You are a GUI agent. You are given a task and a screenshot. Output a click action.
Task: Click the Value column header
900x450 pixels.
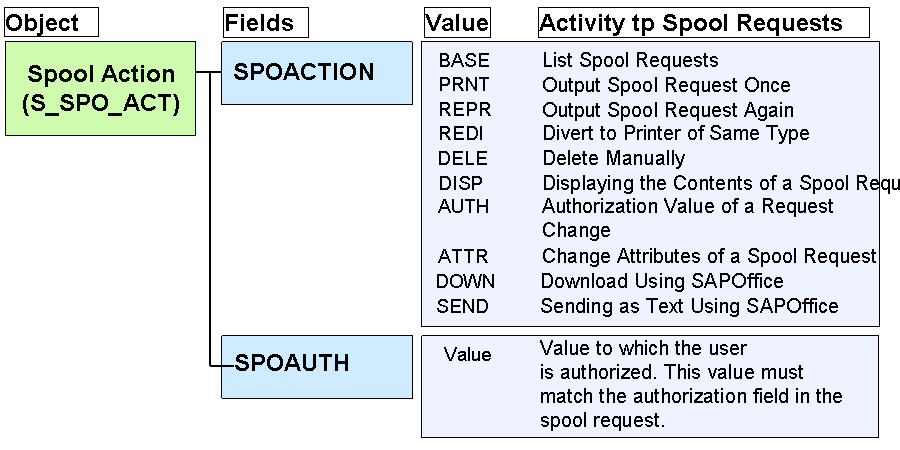[457, 22]
